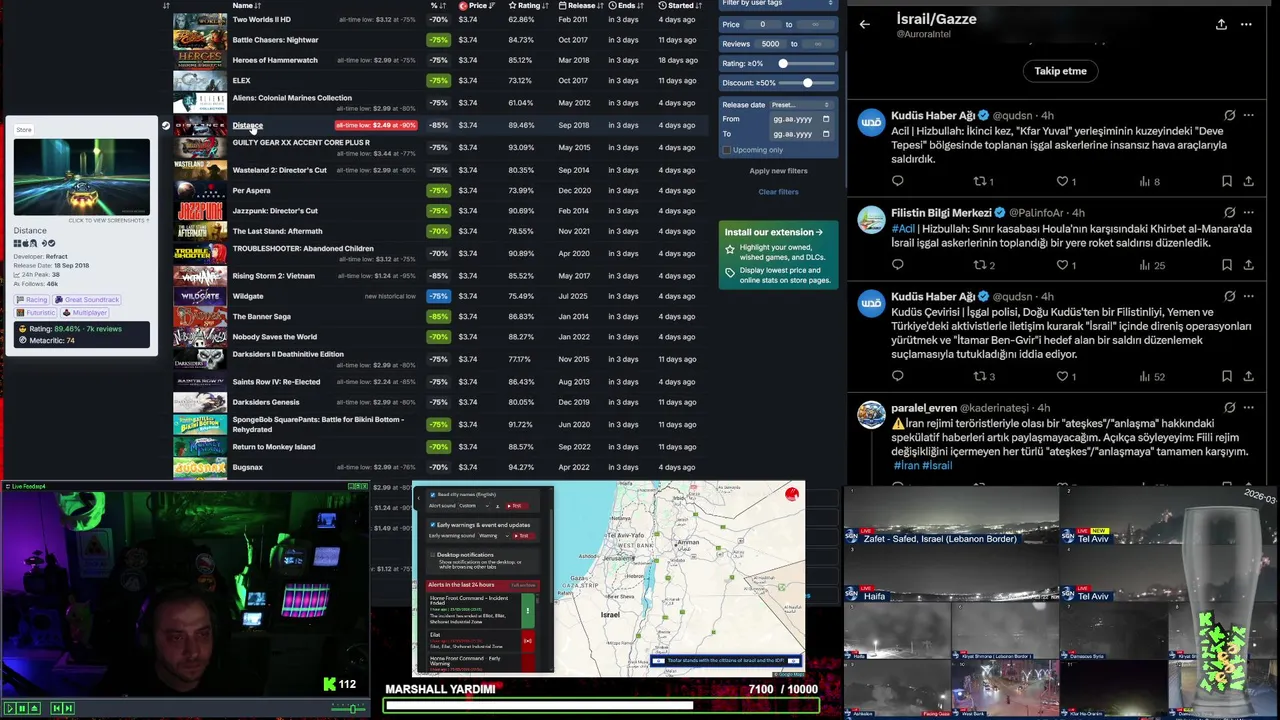Open the İsrail/Gazze list's three-dot menu
Image resolution: width=1280 pixels, height=720 pixels.
tap(1246, 24)
